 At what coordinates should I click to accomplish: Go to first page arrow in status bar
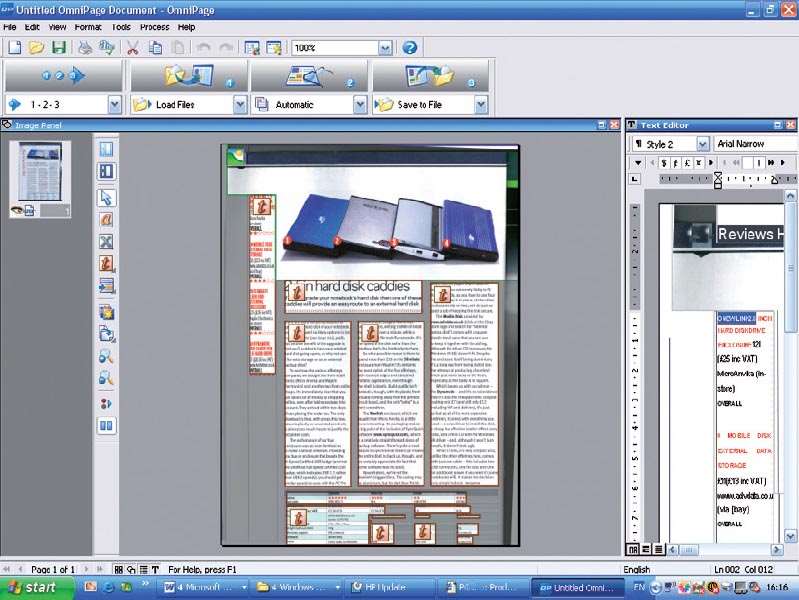[7, 569]
